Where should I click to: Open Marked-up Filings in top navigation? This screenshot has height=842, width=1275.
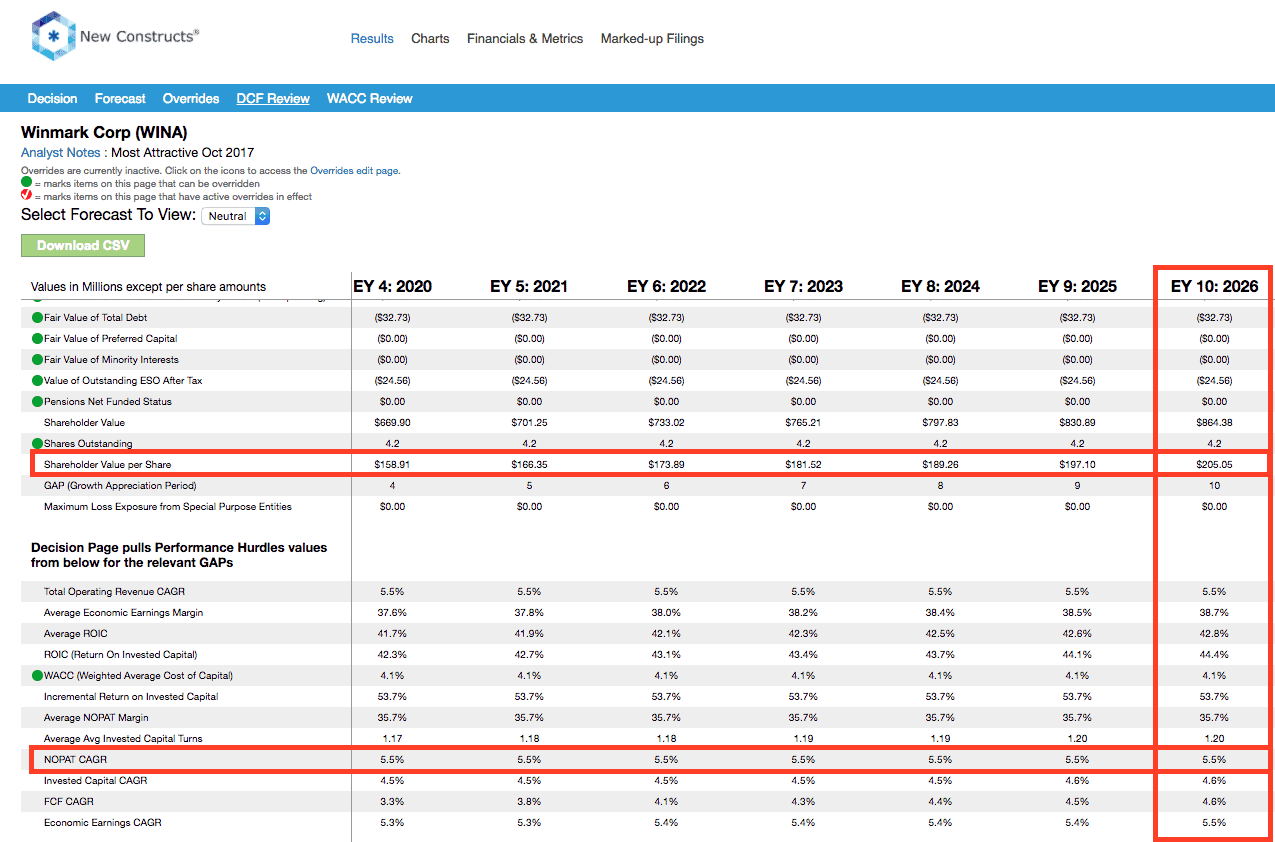[652, 38]
